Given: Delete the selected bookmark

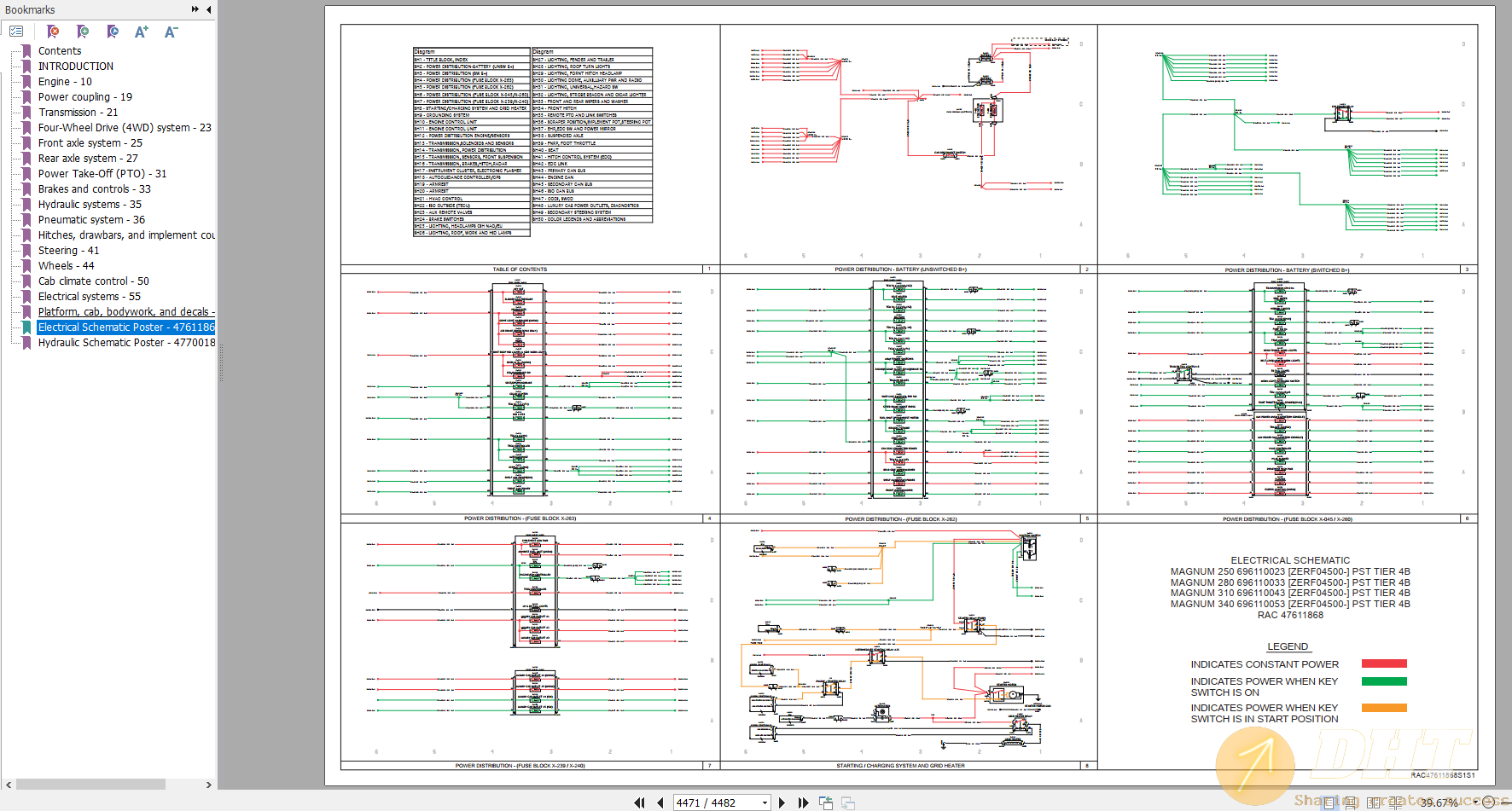Looking at the screenshot, I should 53,32.
